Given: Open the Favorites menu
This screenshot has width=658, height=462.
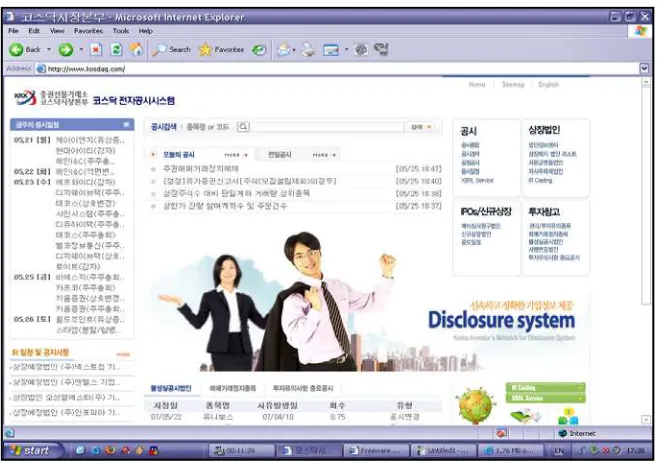Looking at the screenshot, I should pos(88,31).
